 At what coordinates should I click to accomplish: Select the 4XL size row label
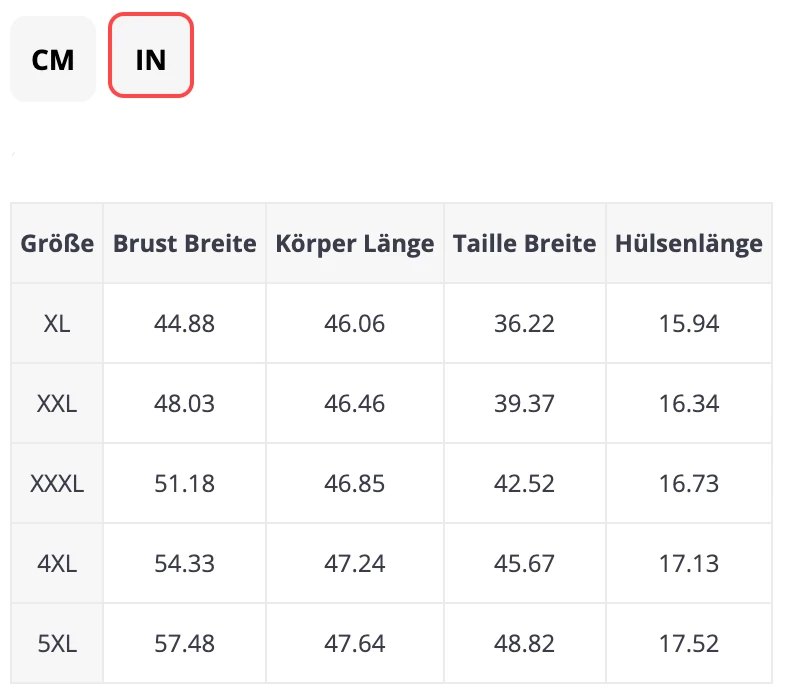pos(58,563)
